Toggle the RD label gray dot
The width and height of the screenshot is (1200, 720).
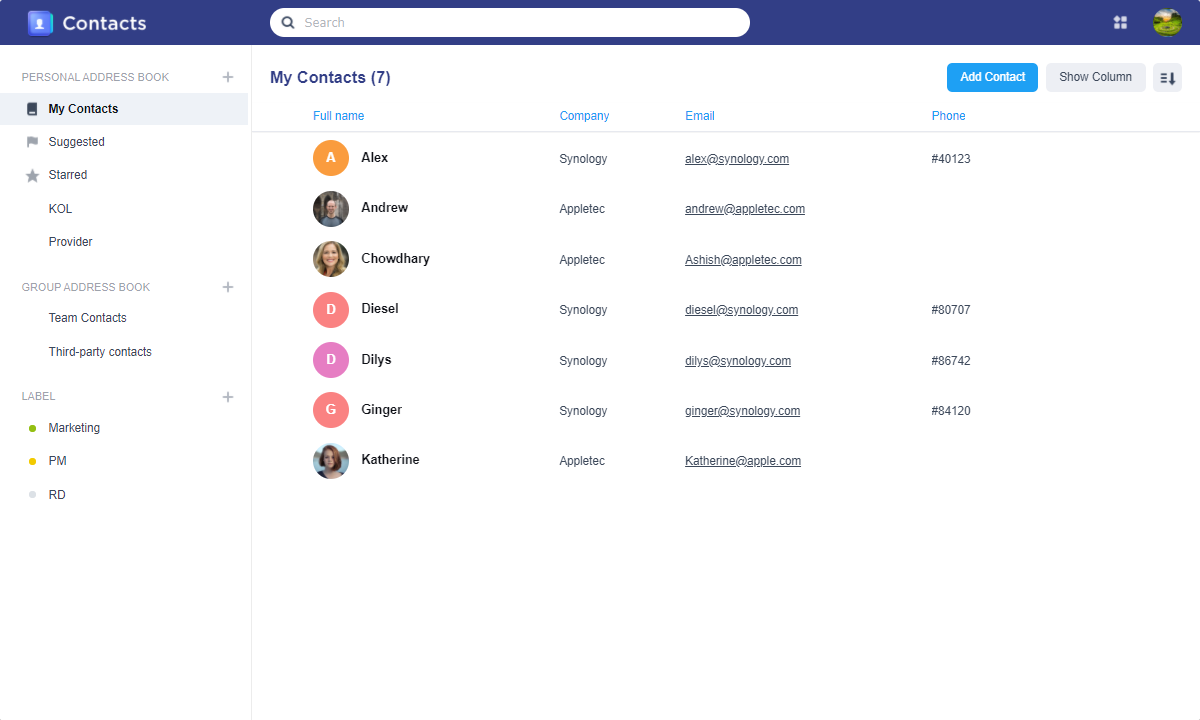pyautogui.click(x=31, y=494)
